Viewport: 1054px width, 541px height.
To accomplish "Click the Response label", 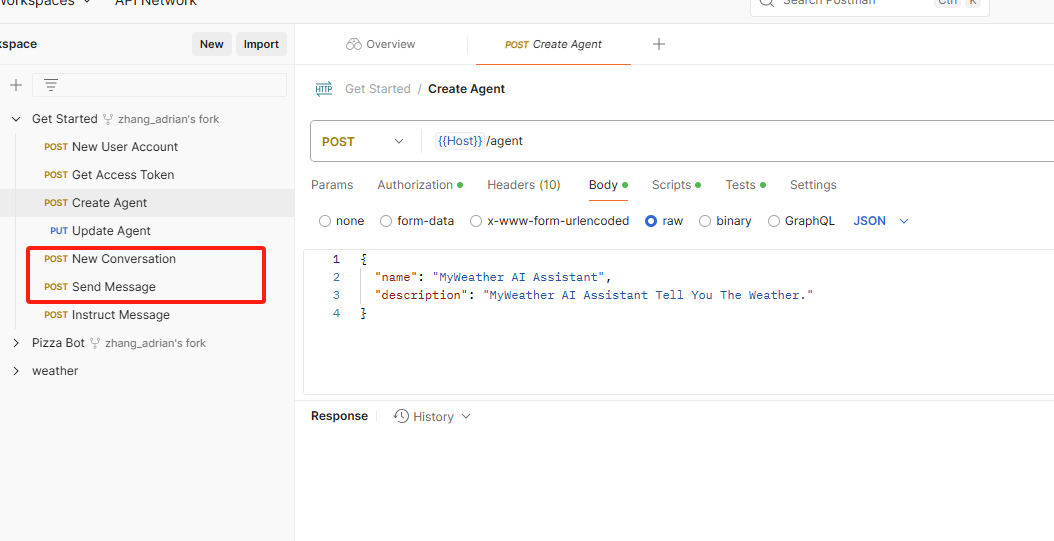I will (339, 416).
